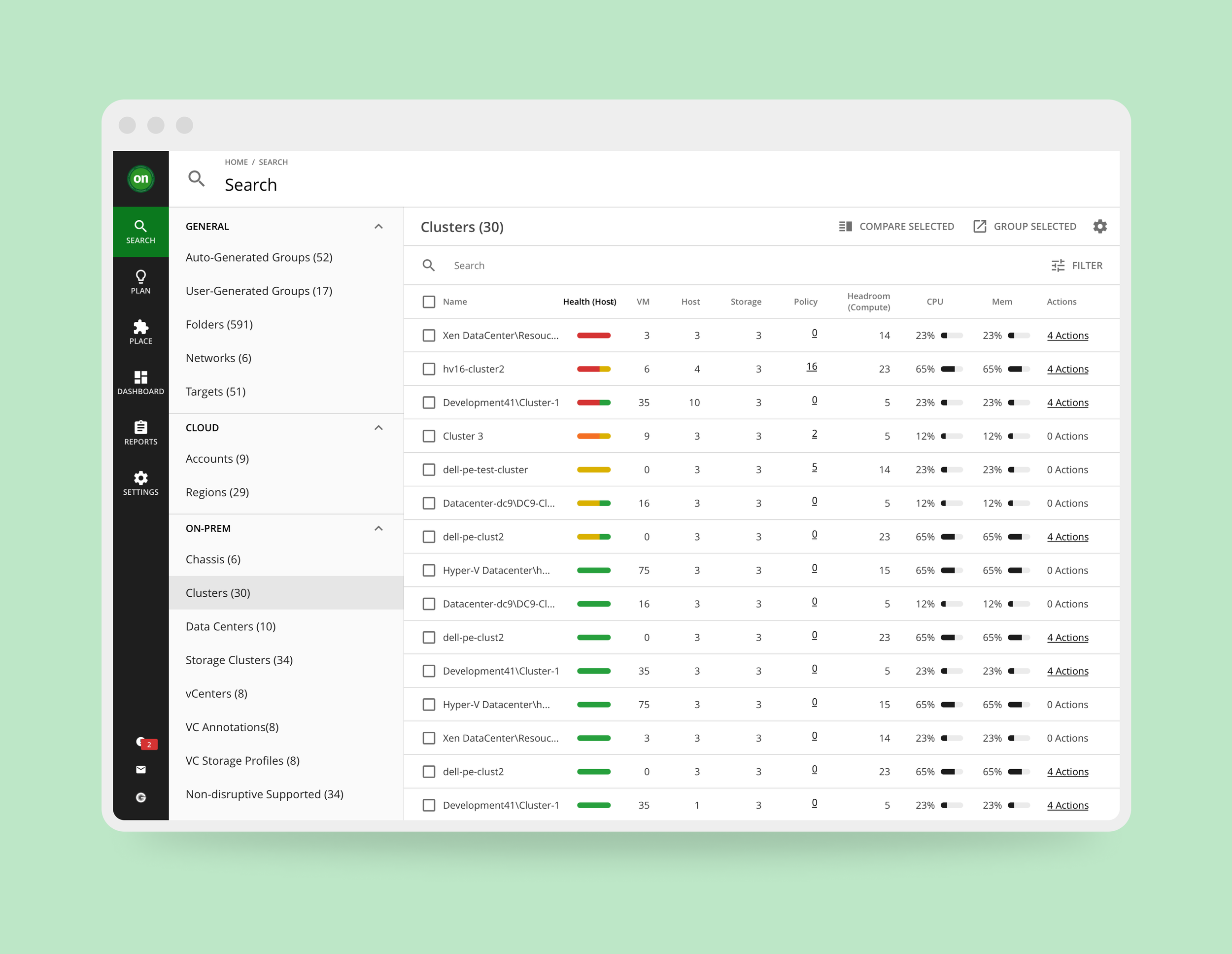Tick the select-all checkbox in header
This screenshot has height=954, width=1232.
pyautogui.click(x=429, y=302)
